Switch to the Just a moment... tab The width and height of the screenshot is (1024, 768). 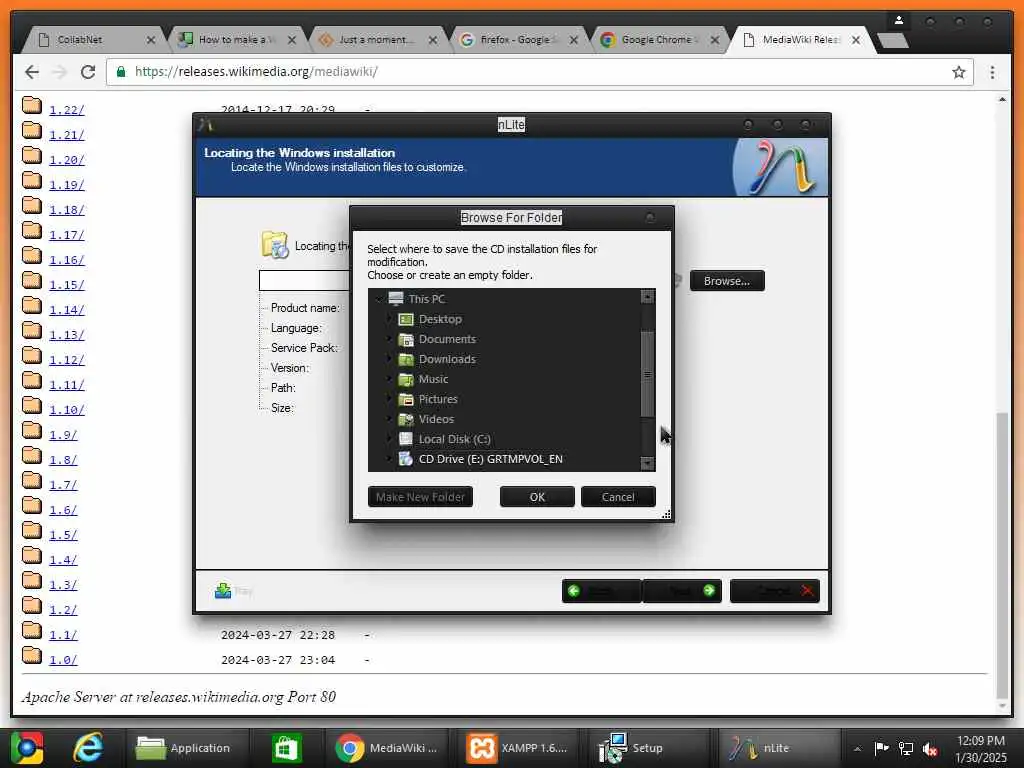coord(374,40)
